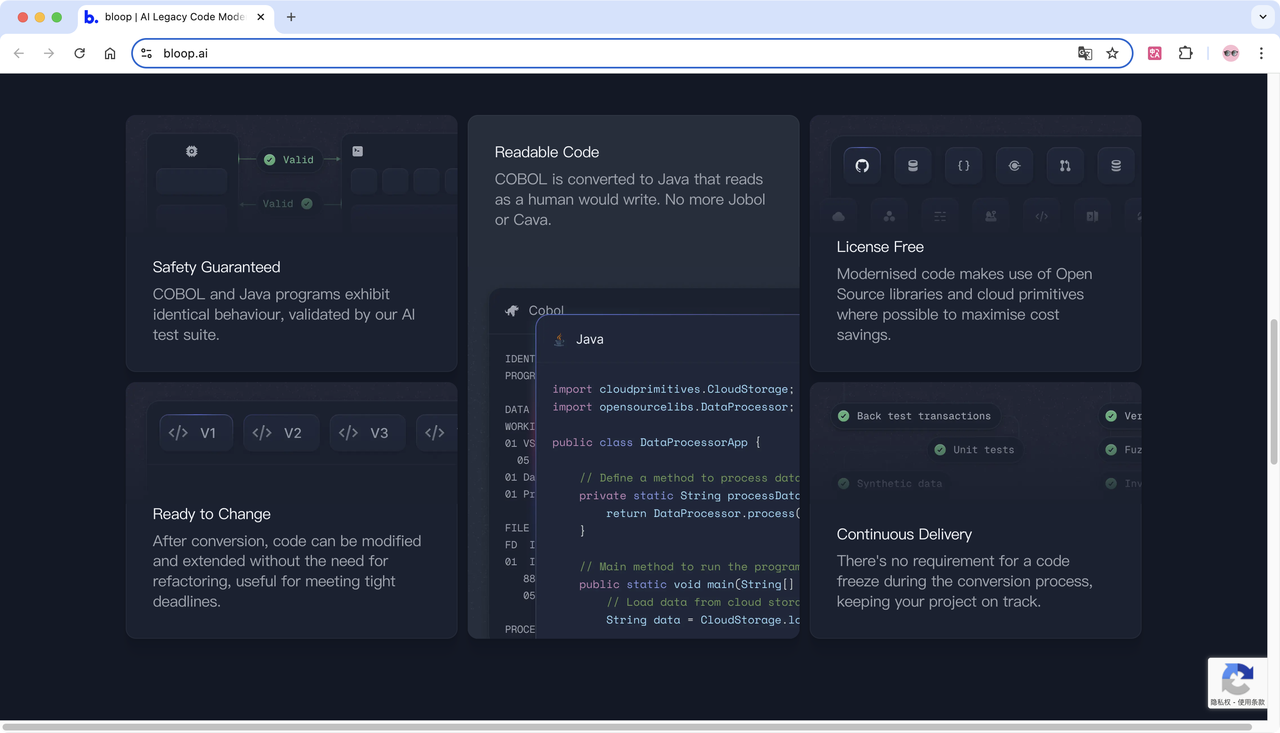Click the Unit tests check badge
This screenshot has width=1280, height=733.
974,450
